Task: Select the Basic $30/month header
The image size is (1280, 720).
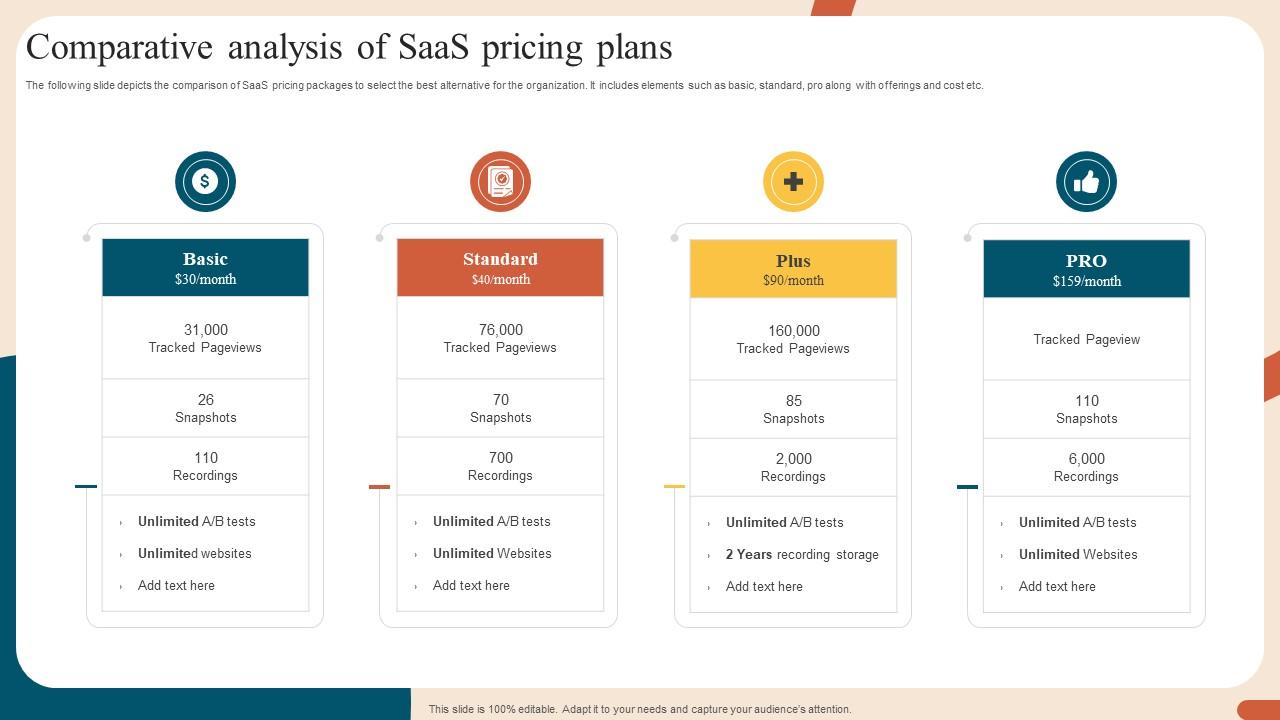Action: click(x=205, y=268)
